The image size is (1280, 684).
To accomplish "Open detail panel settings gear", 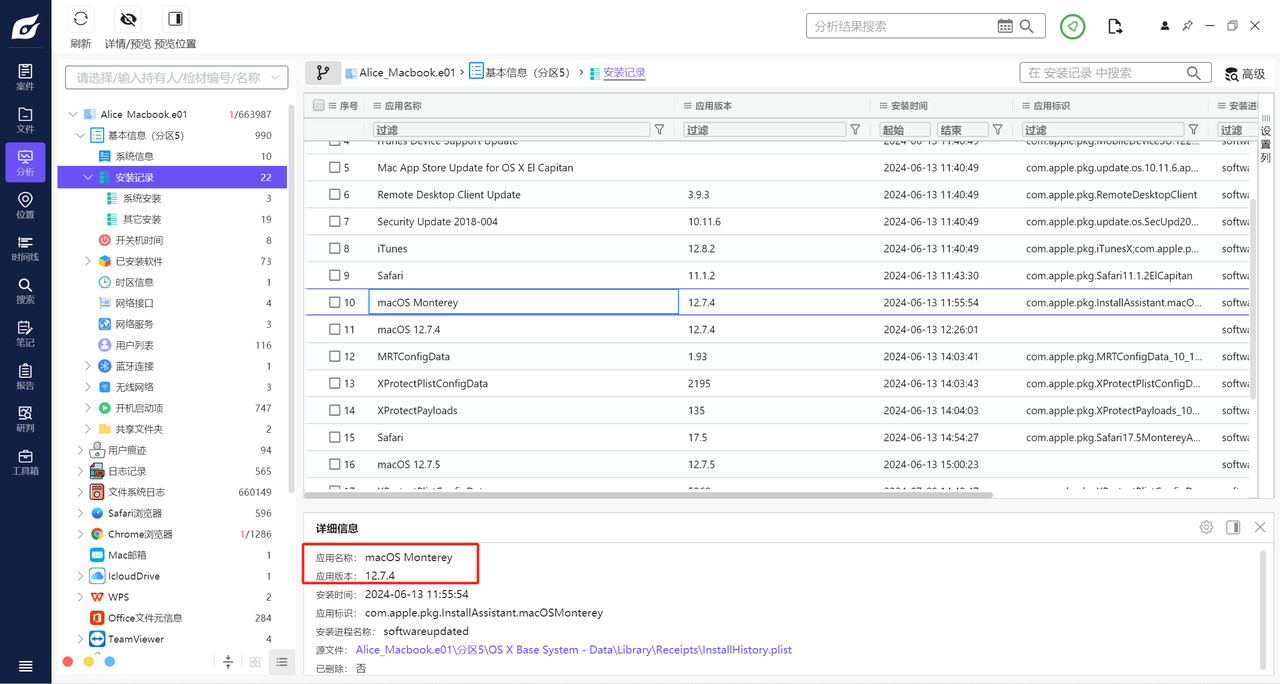I will (1206, 527).
